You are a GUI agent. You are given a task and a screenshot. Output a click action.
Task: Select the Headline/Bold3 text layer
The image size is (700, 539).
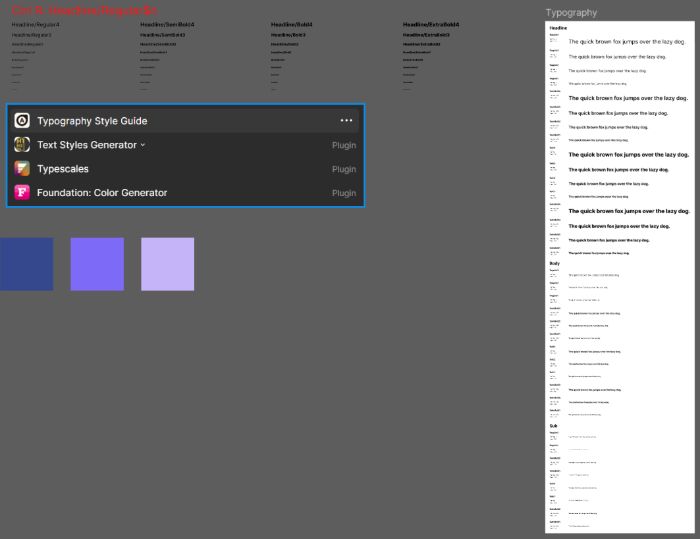pyautogui.click(x=288, y=35)
